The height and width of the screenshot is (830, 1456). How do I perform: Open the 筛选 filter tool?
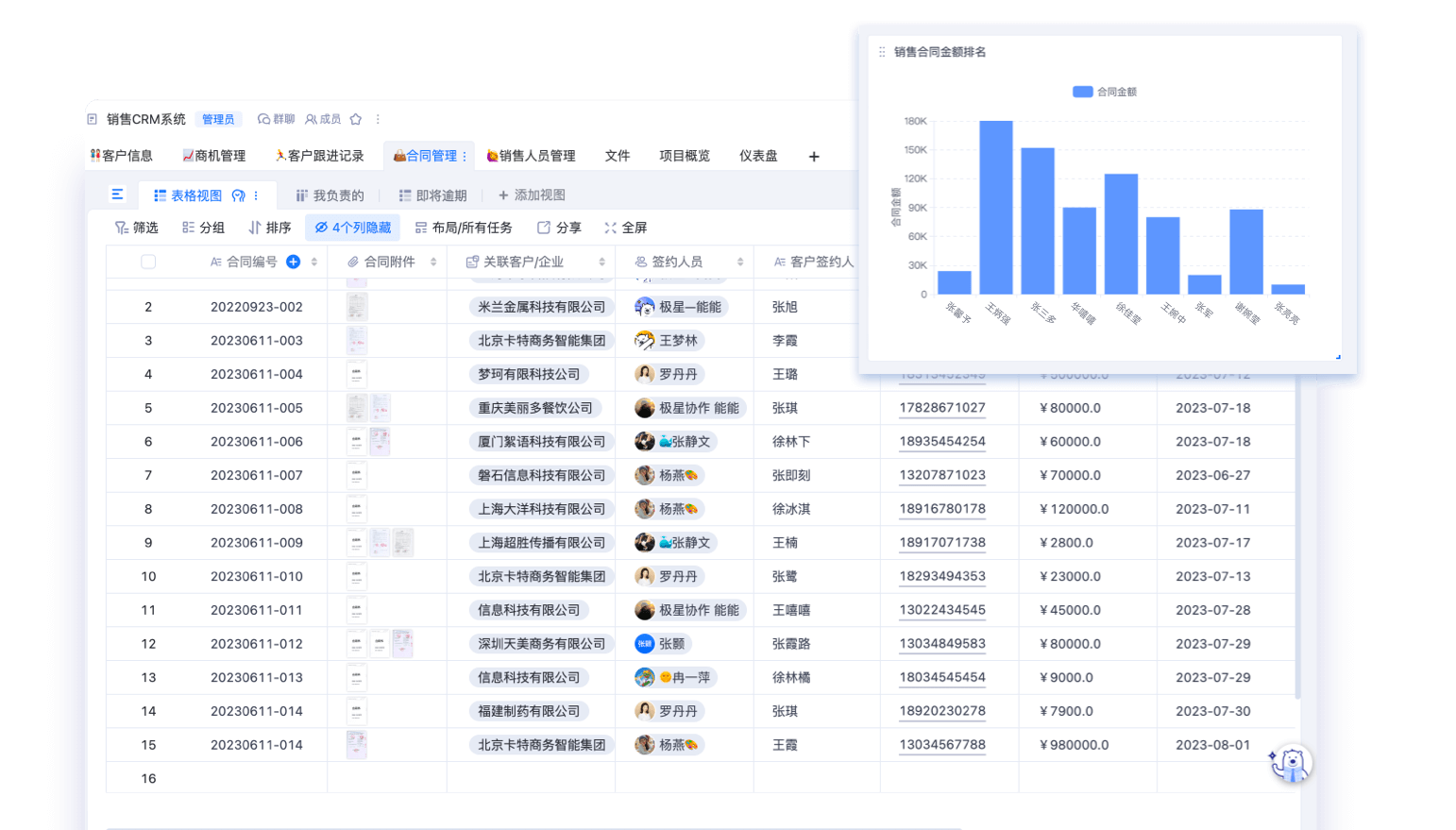click(137, 228)
